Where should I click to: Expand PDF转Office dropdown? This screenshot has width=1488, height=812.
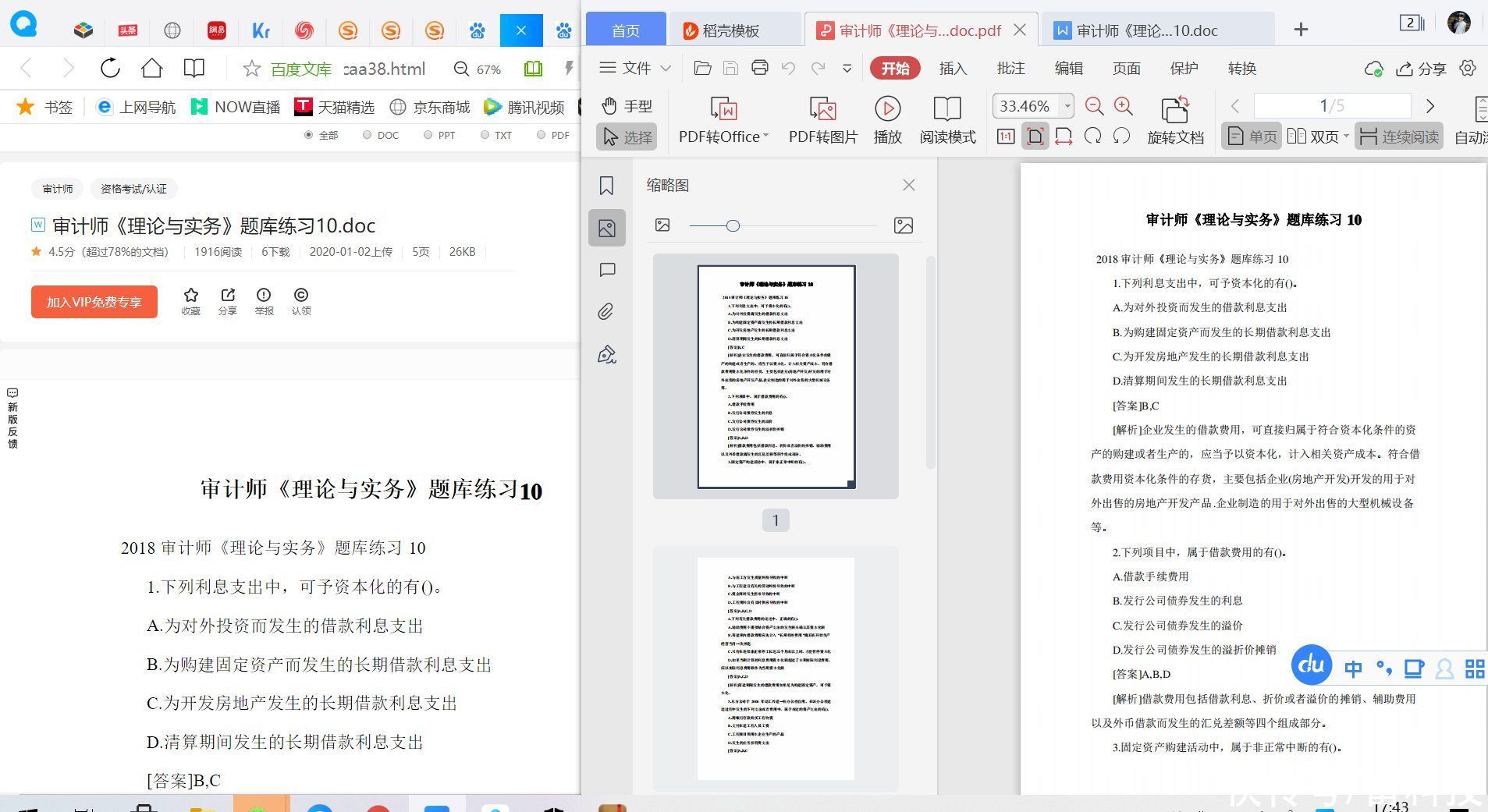point(765,136)
